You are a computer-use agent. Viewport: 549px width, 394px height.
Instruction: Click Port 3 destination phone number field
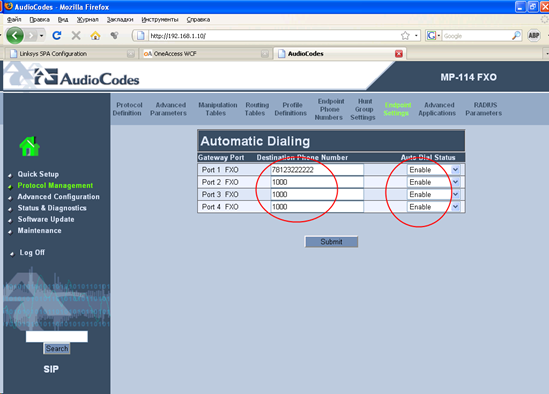(317, 194)
